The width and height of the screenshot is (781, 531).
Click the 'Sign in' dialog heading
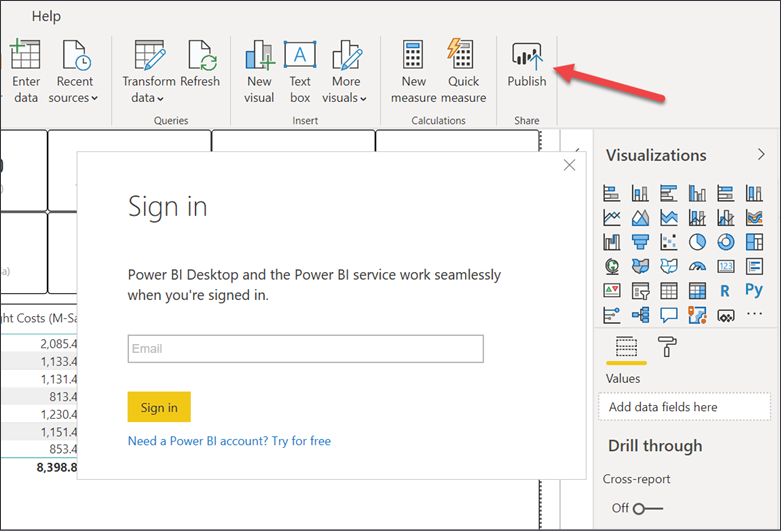click(167, 207)
